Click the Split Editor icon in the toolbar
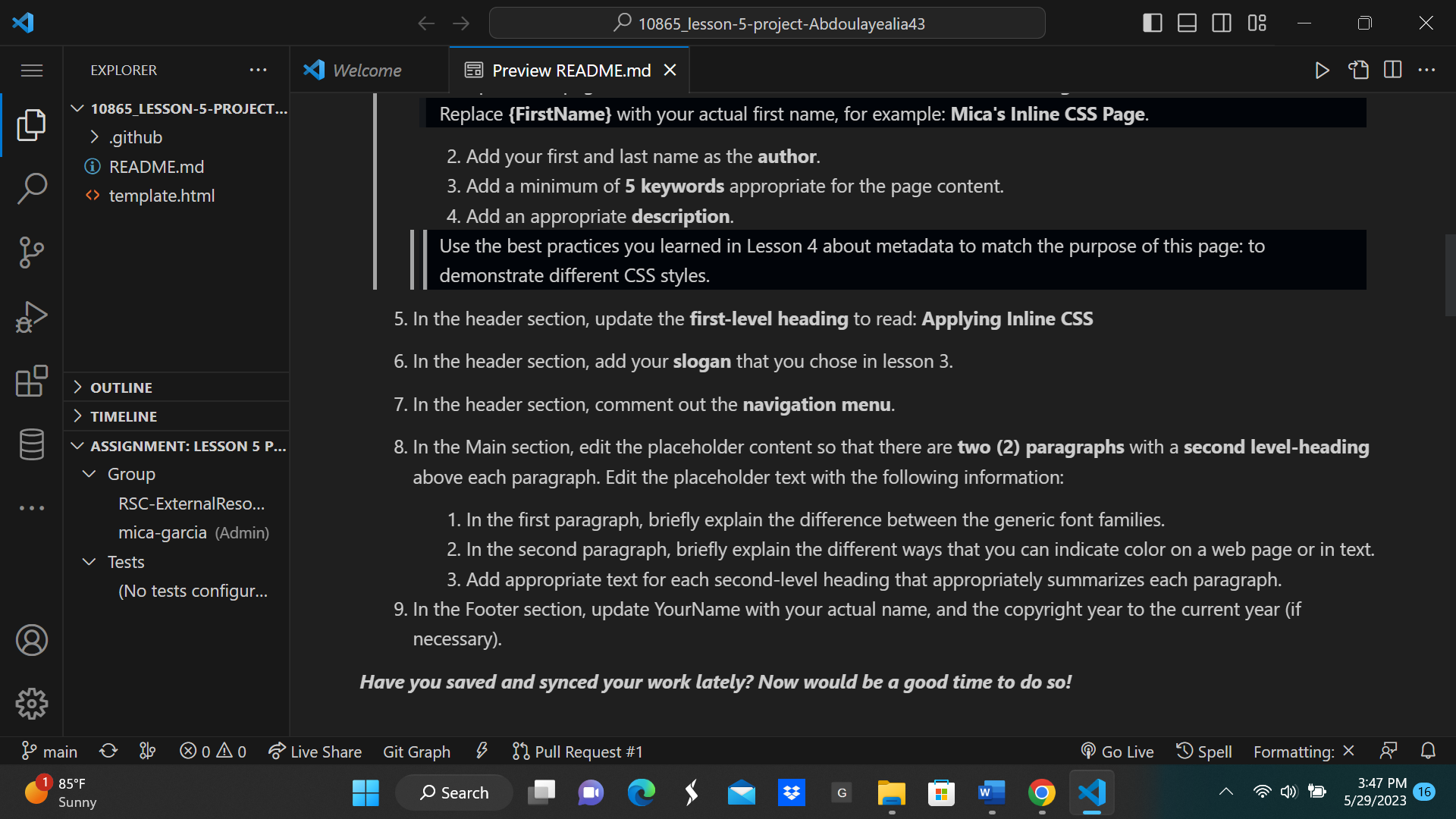The height and width of the screenshot is (819, 1456). click(1393, 70)
